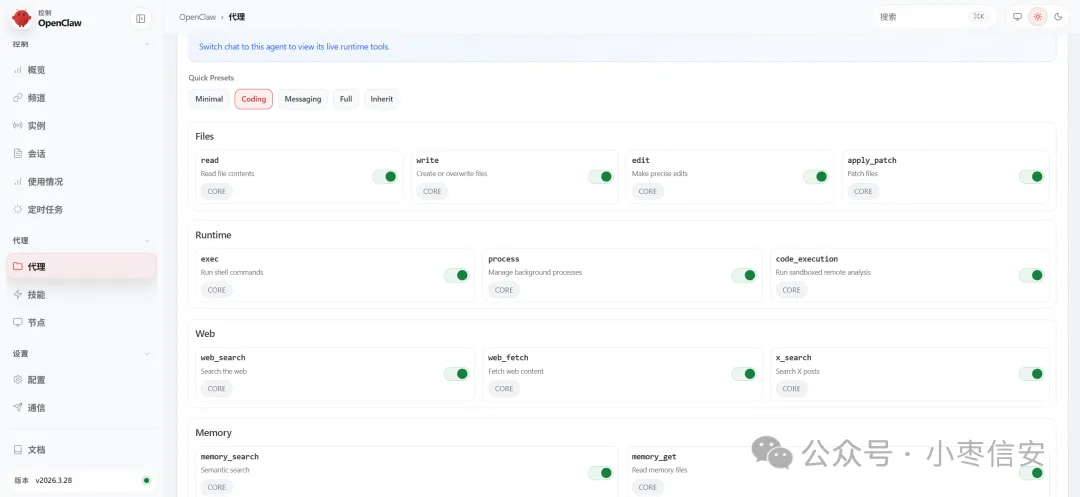Viewport: 1080px width, 497px height.
Task: Disable the exec tool switch
Action: [x=456, y=275]
